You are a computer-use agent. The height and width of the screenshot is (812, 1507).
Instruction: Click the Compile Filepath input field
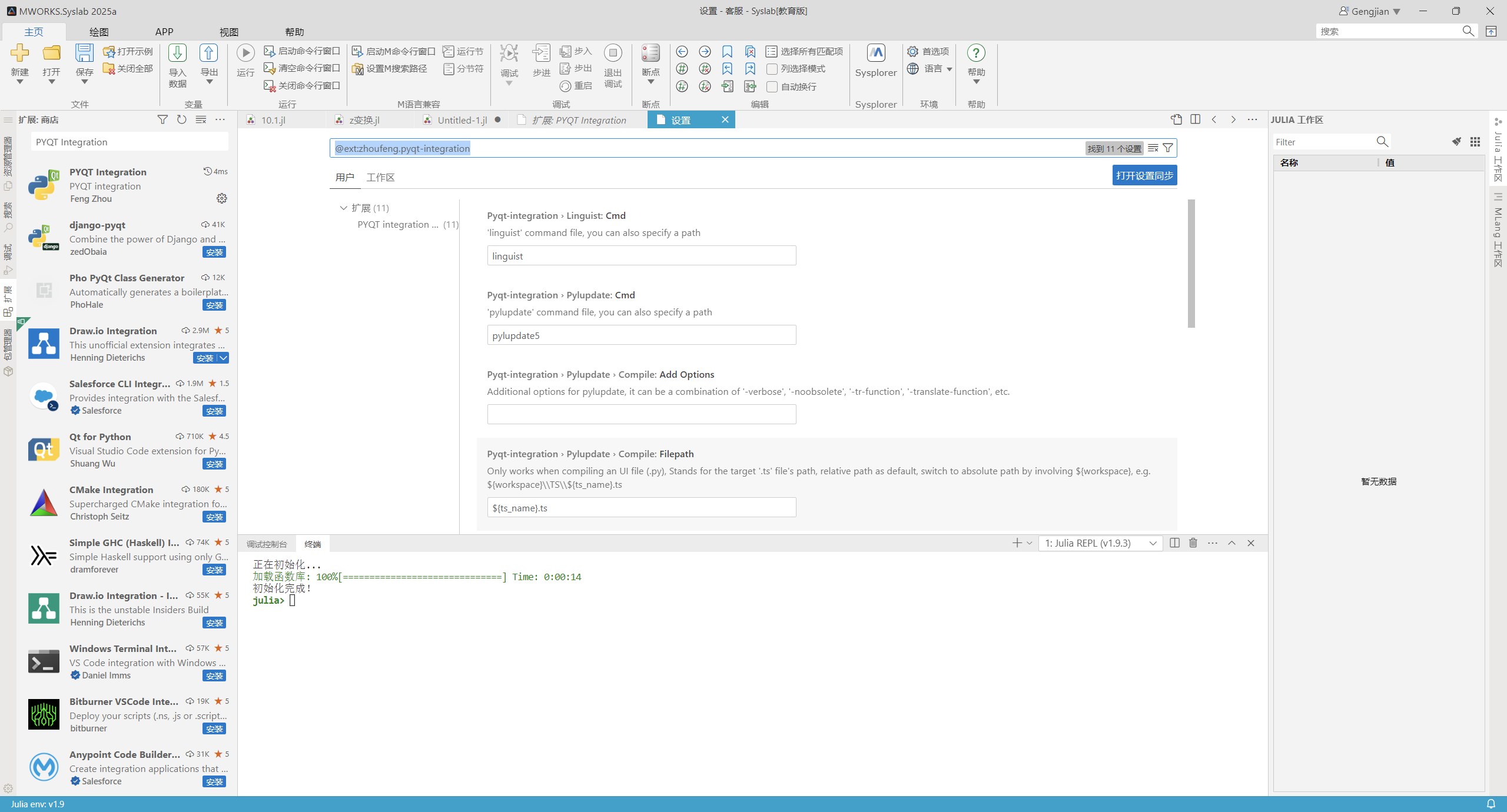pos(642,507)
